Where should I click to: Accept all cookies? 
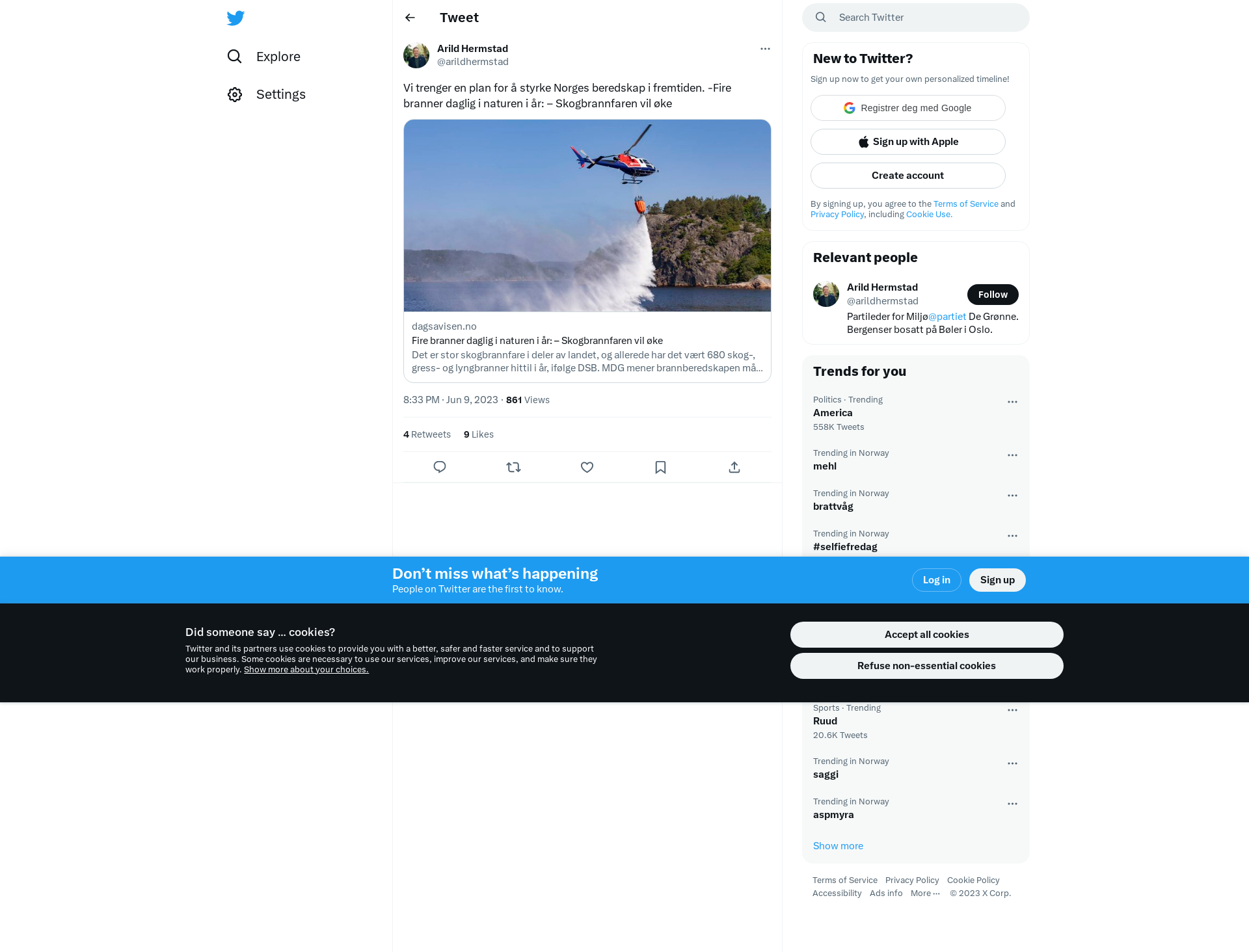[926, 635]
